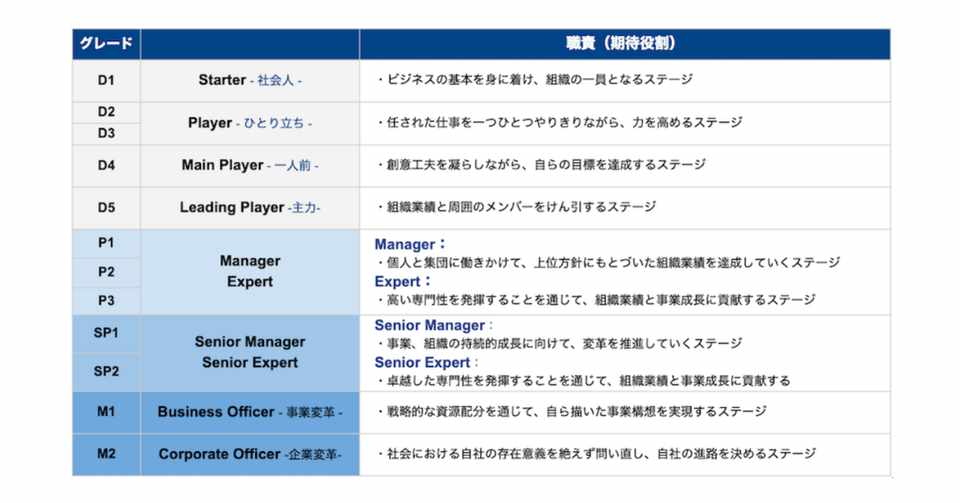Select the D1 grade cell

coord(106,80)
